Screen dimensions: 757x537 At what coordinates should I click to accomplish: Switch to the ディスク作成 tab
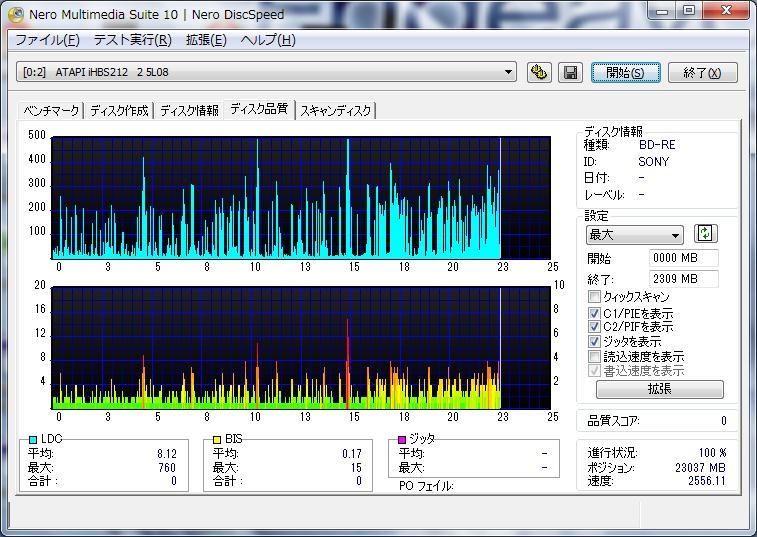coord(119,111)
